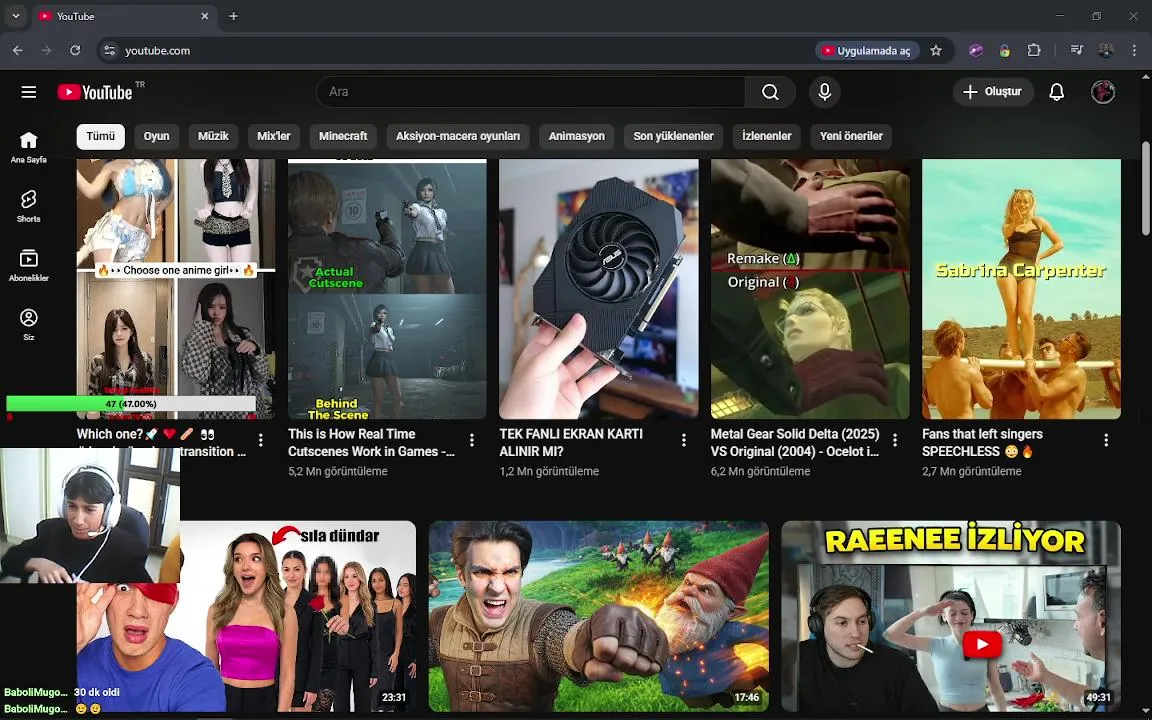Viewport: 1152px width, 720px height.
Task: Open notifications bell
Action: point(1056,92)
